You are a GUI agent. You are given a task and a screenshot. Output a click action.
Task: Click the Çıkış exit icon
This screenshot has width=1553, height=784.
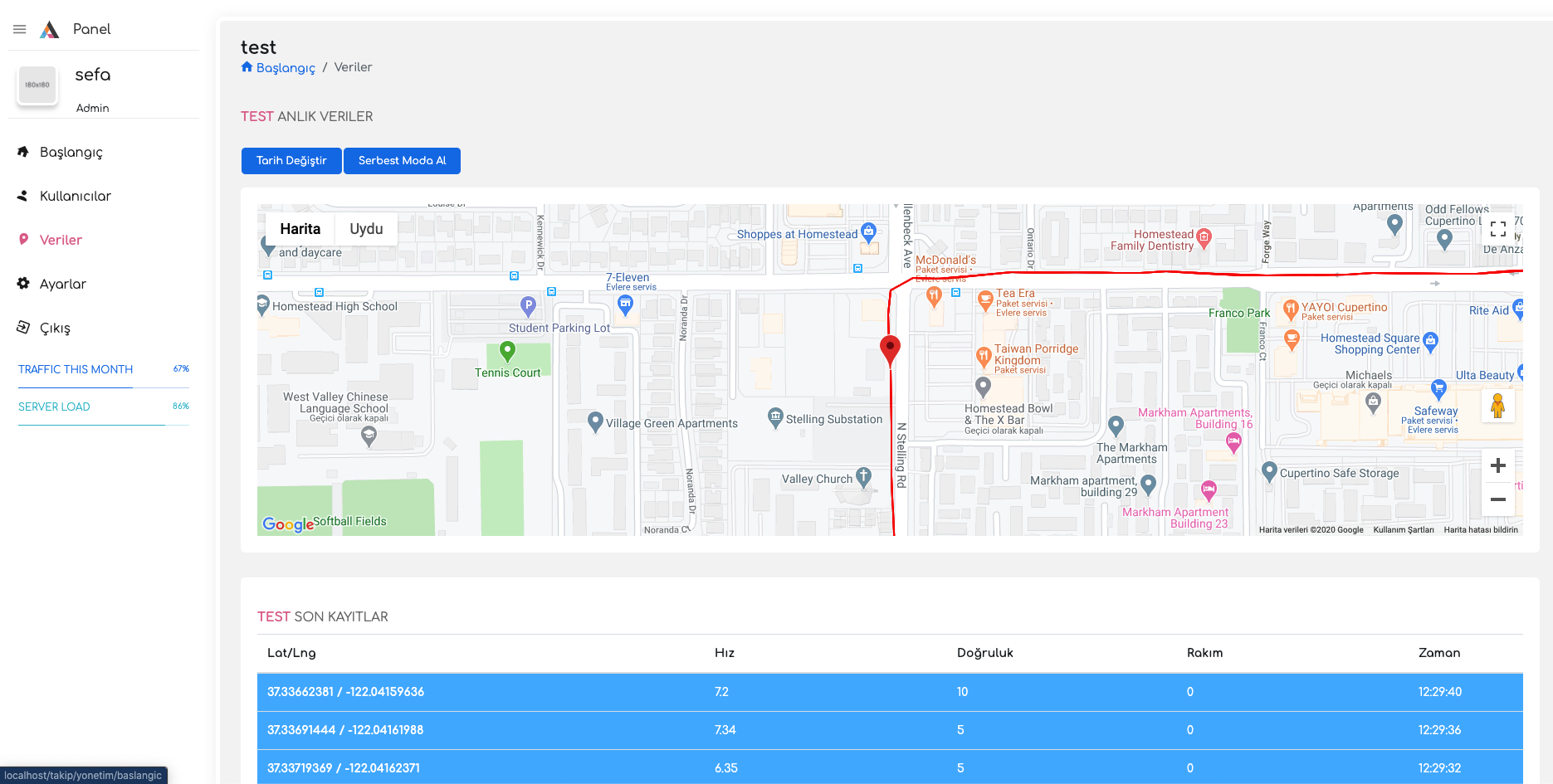point(23,328)
